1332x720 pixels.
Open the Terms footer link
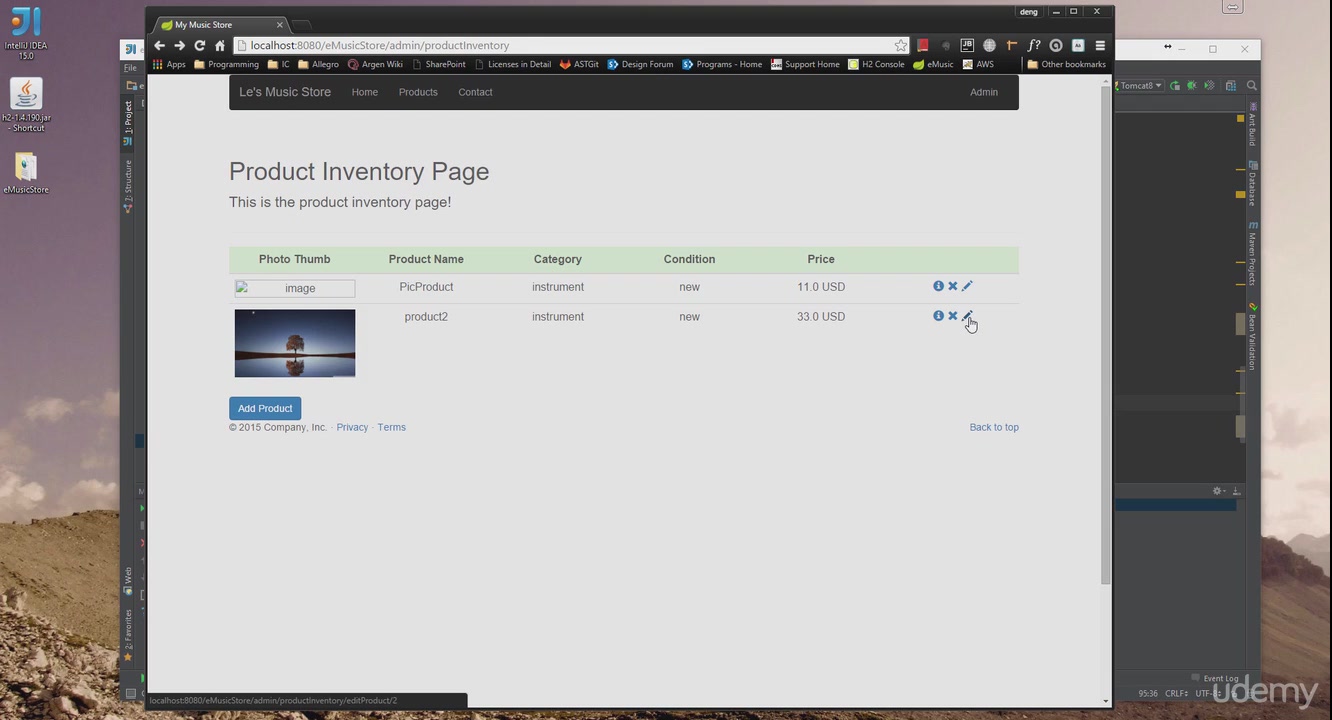391,427
